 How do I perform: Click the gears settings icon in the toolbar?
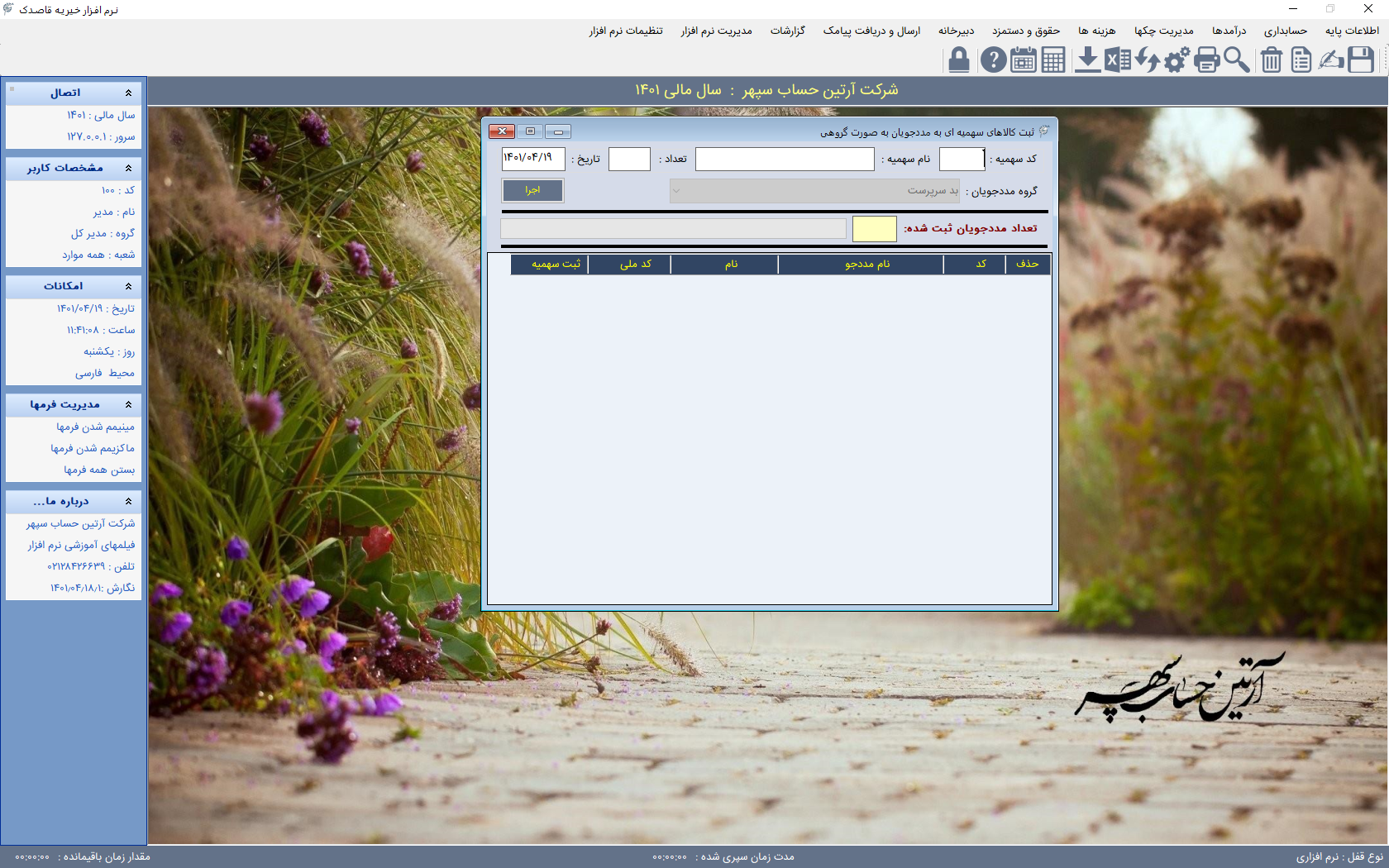pyautogui.click(x=1176, y=60)
